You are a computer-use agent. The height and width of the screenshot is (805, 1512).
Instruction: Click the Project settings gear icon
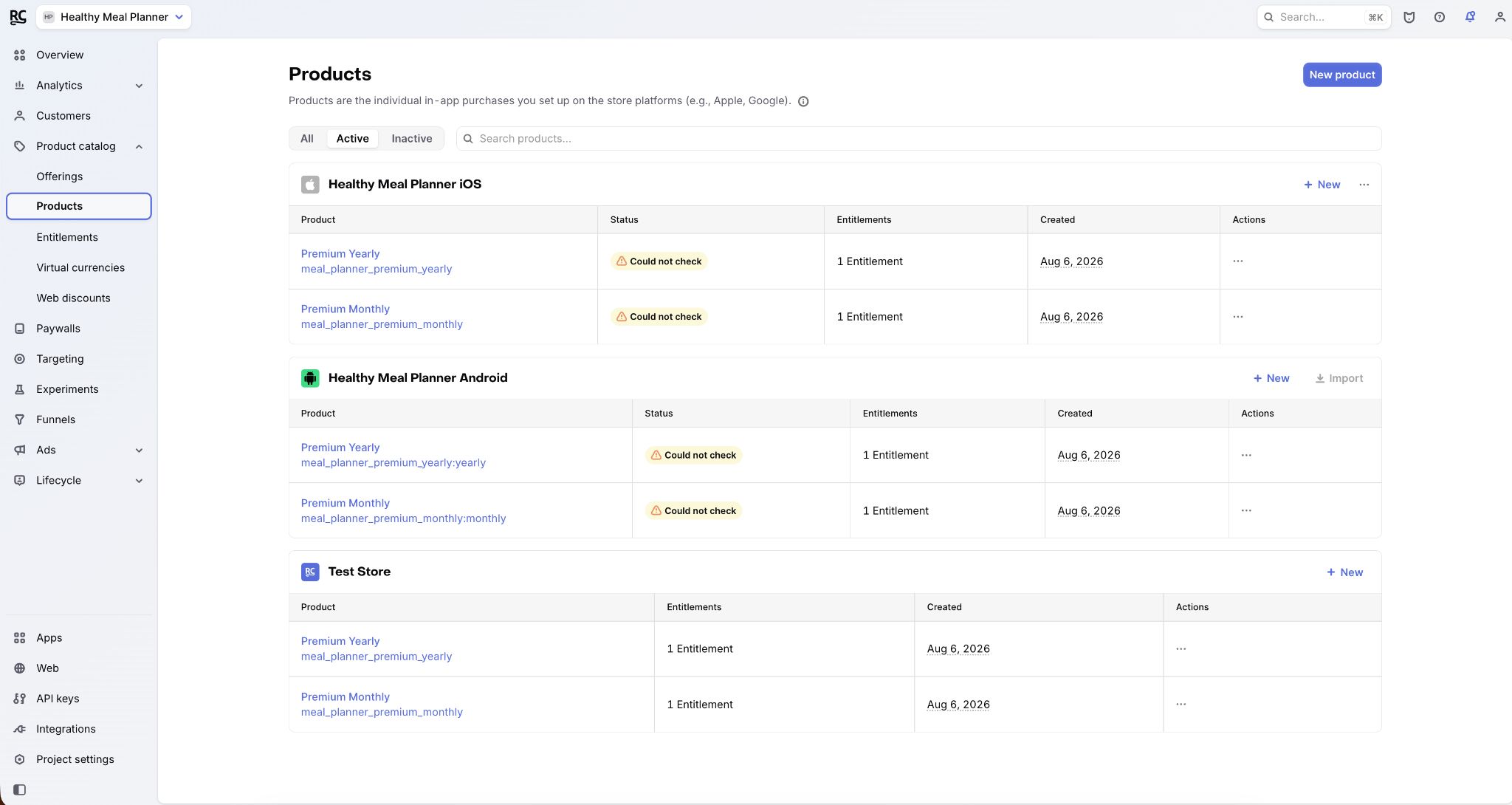coord(20,759)
